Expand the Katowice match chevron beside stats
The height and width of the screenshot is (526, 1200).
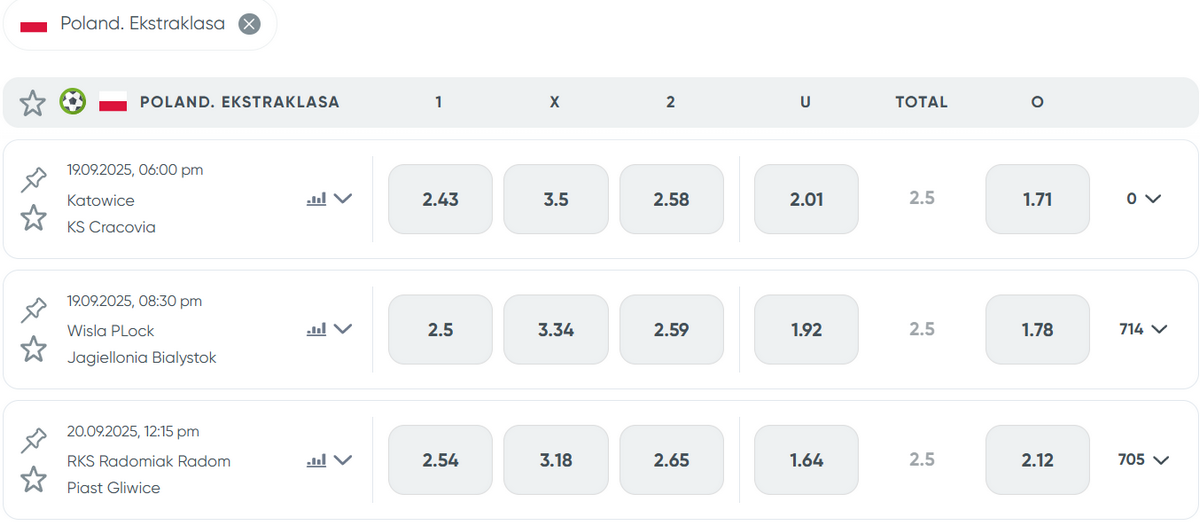343,199
